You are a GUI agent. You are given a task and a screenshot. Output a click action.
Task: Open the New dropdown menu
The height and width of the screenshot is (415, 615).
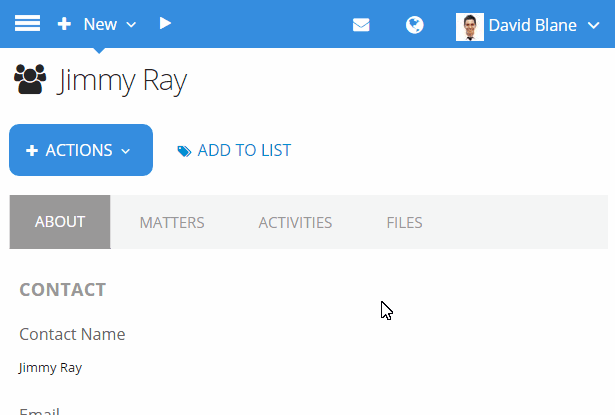pos(110,24)
